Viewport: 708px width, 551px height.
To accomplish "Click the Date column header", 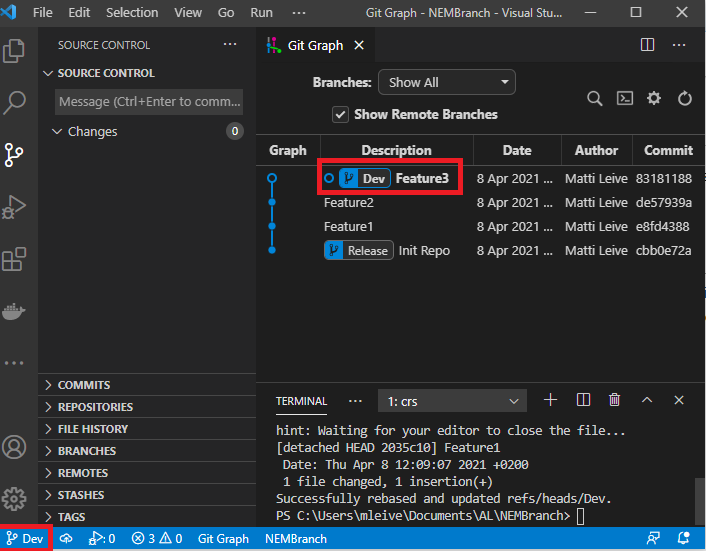I will [x=517, y=150].
